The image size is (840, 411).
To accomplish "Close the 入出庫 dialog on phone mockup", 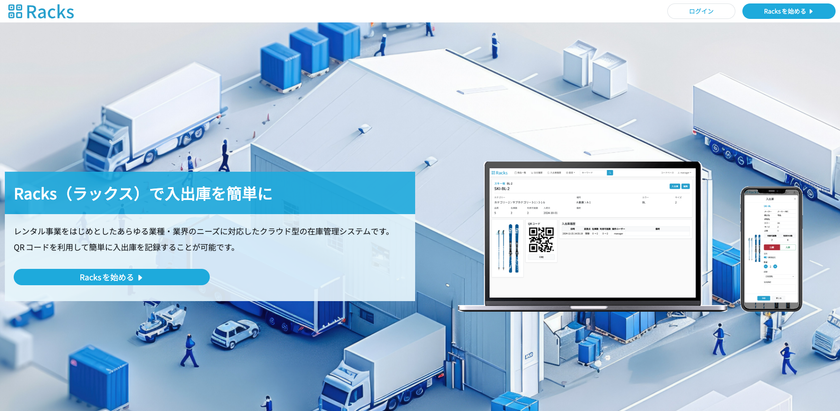I will tap(795, 199).
